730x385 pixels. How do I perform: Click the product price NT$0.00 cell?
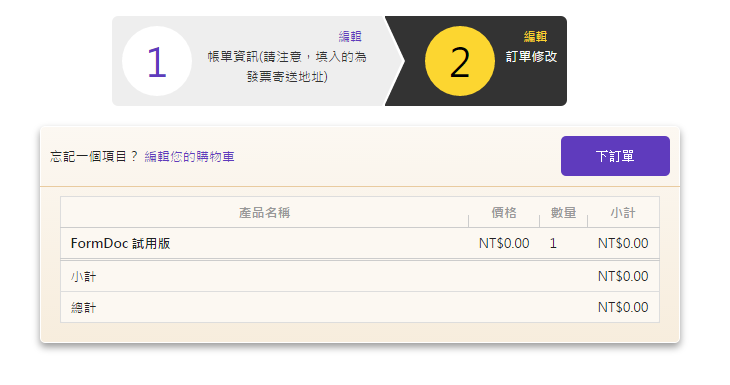(504, 243)
